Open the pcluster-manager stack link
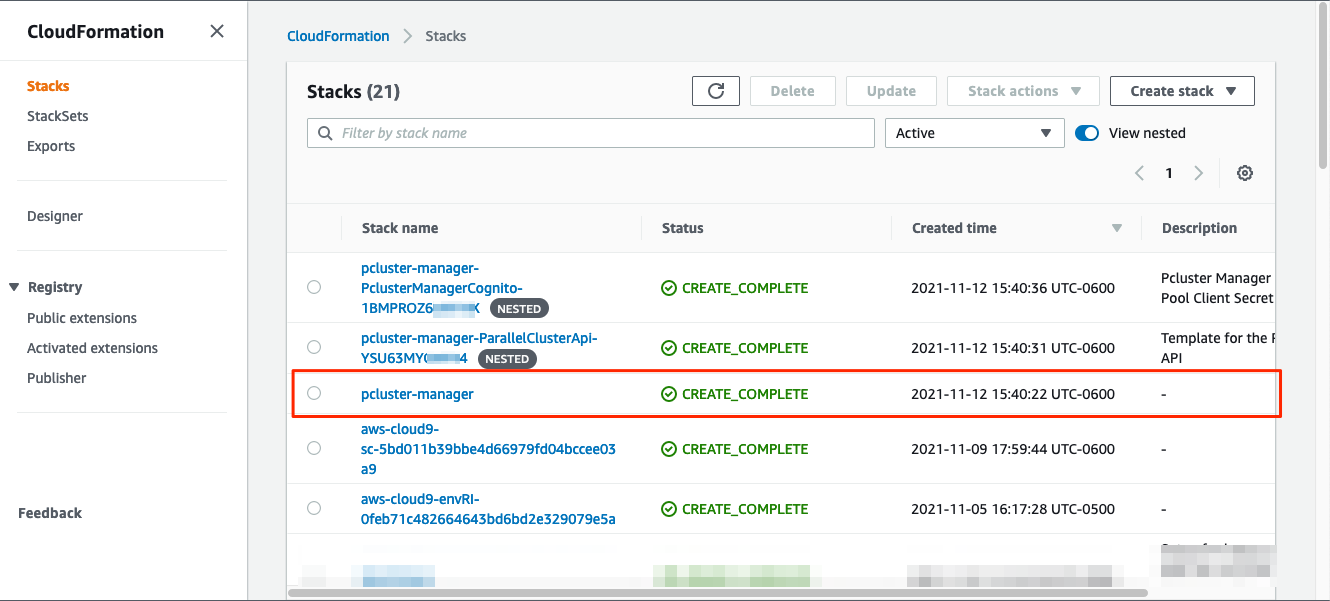The width and height of the screenshot is (1330, 601). [417, 394]
